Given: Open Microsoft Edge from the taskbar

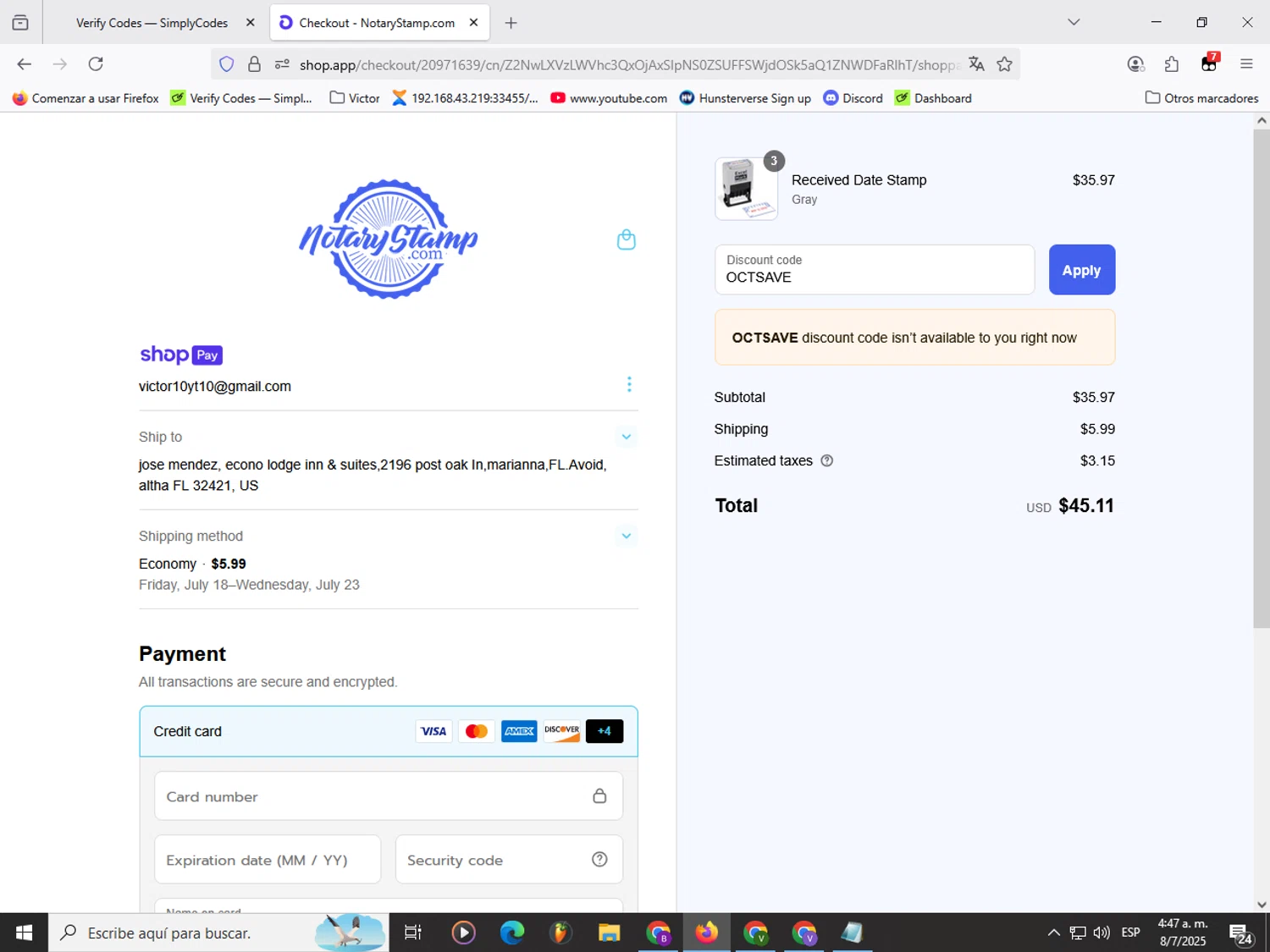Looking at the screenshot, I should [x=512, y=933].
